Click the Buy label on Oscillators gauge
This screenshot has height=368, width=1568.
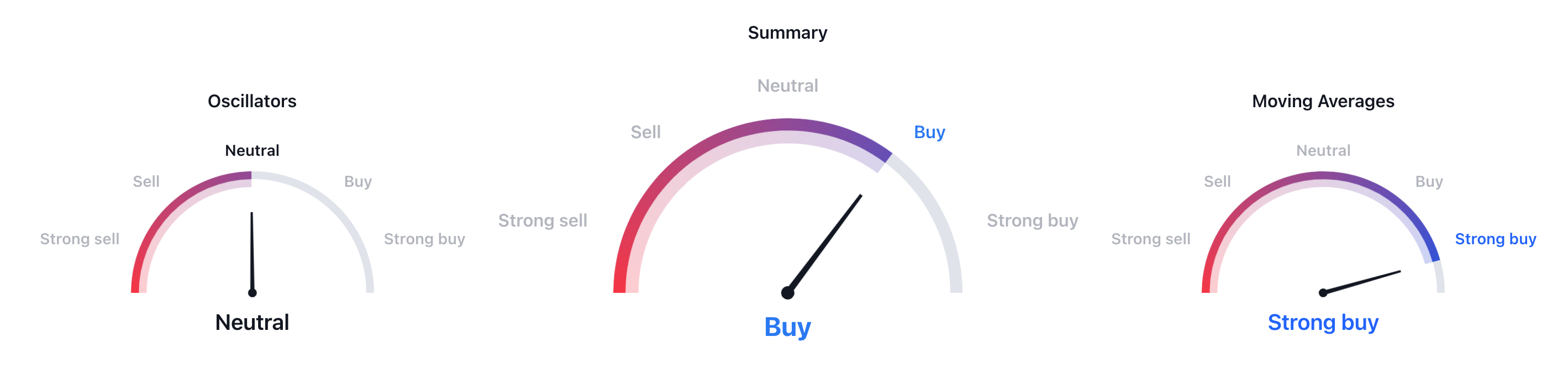pos(358,182)
